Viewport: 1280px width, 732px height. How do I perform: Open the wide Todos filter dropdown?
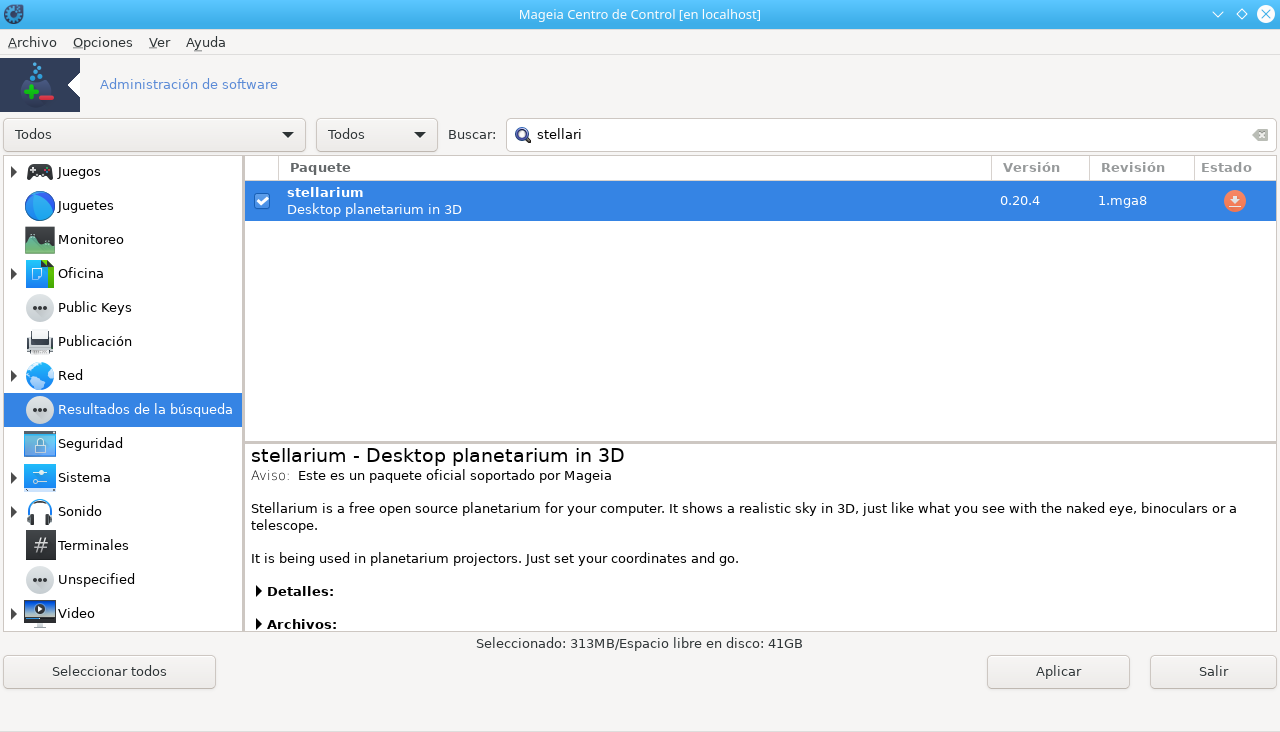pyautogui.click(x=154, y=135)
